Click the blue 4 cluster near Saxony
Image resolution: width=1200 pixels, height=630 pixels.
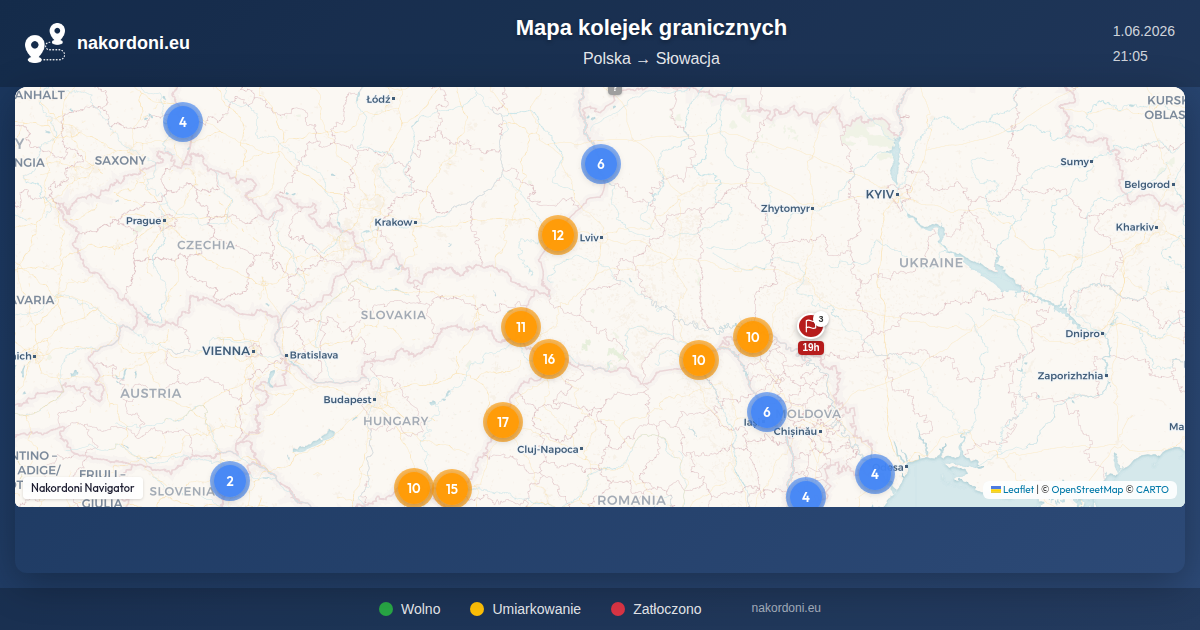point(183,122)
